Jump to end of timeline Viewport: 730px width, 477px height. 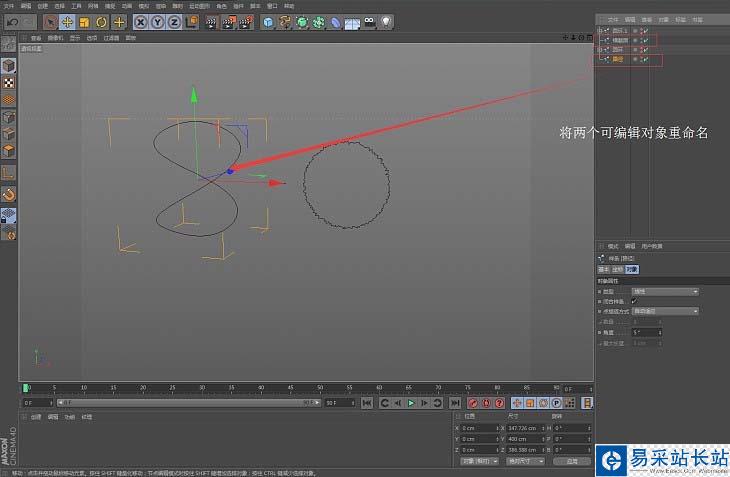[455, 403]
